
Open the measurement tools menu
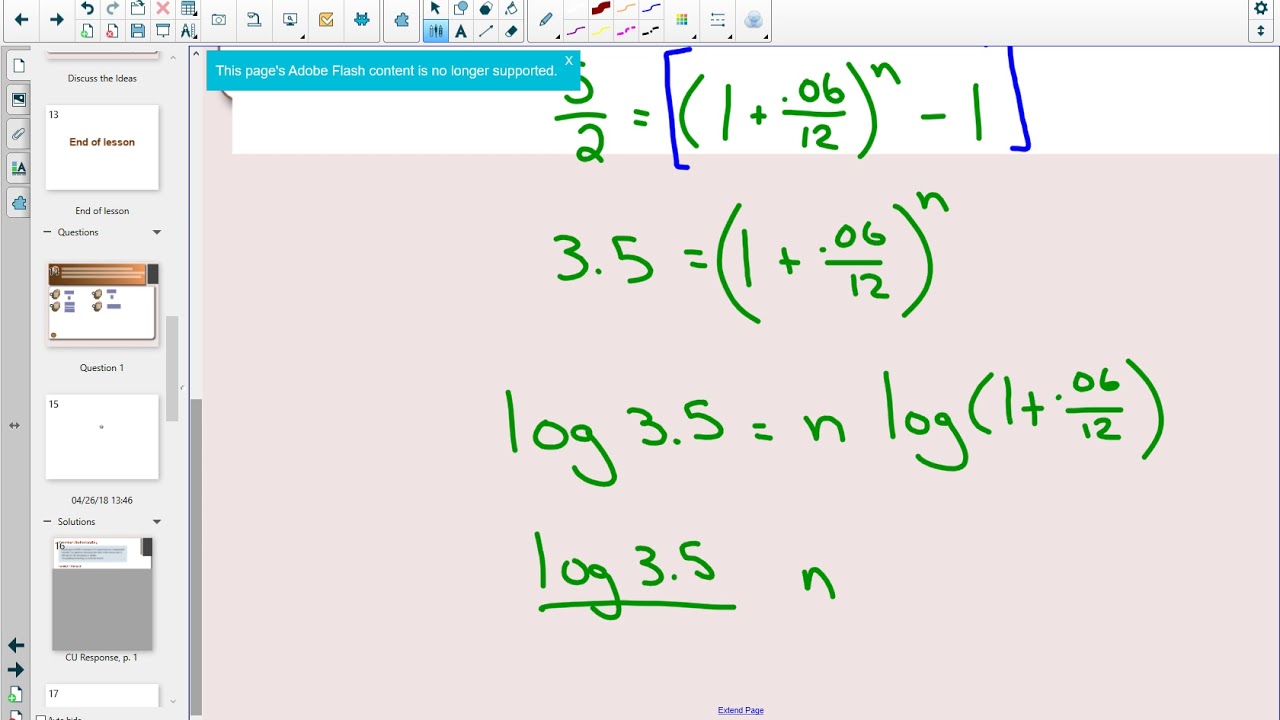click(x=188, y=31)
